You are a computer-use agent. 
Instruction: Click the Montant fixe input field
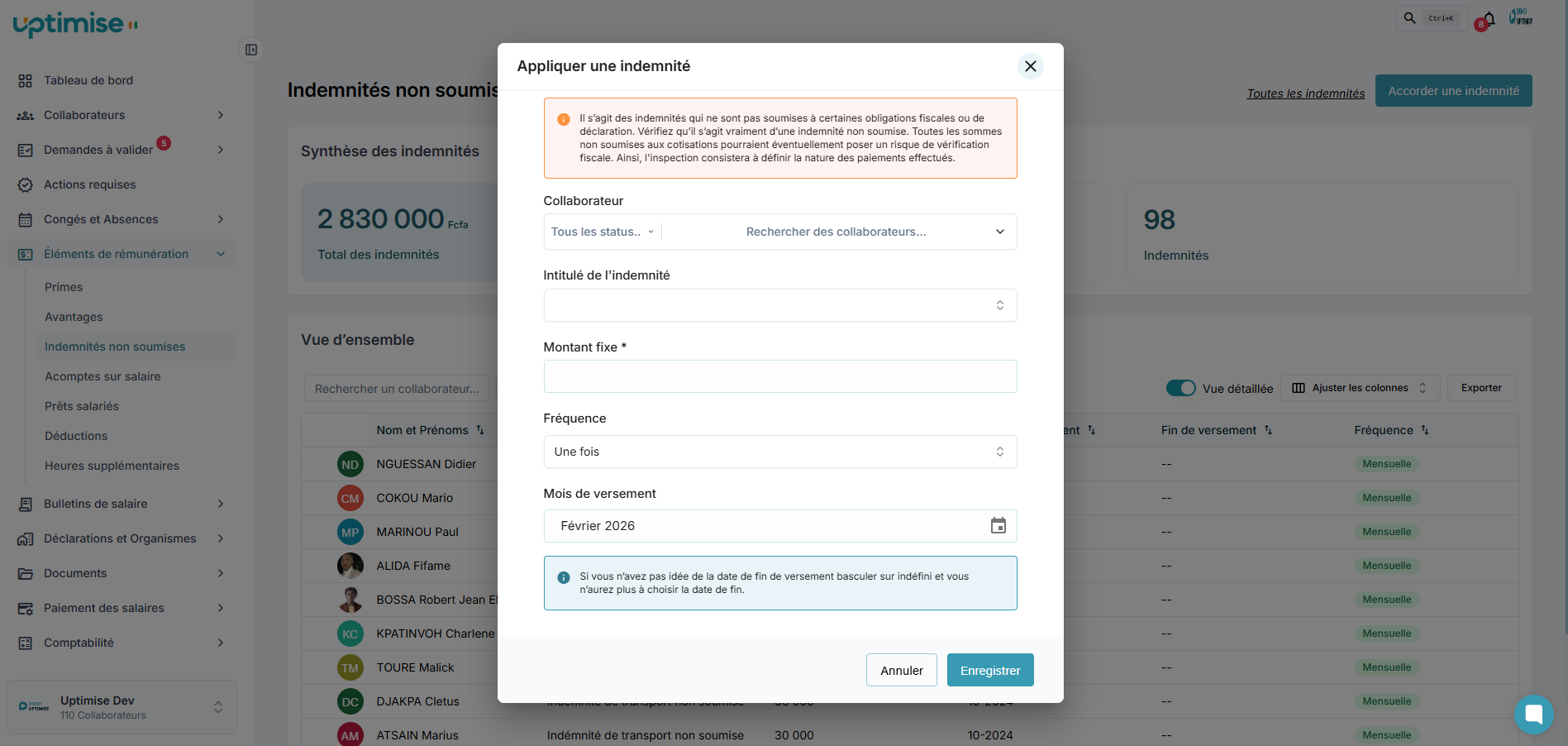click(779, 376)
